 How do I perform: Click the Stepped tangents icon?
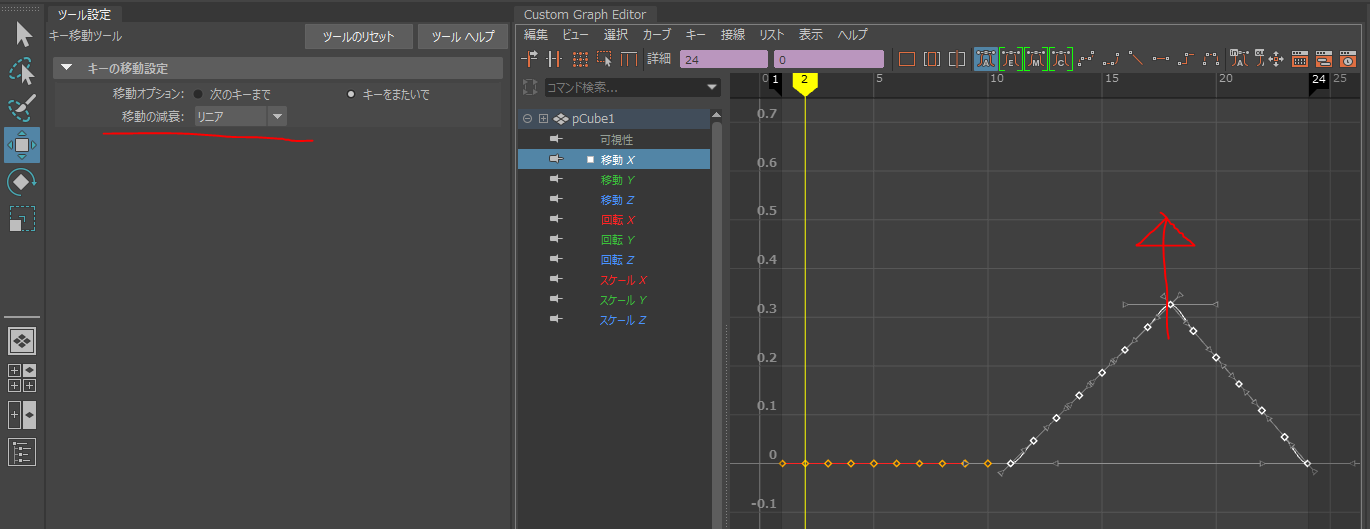1186,59
